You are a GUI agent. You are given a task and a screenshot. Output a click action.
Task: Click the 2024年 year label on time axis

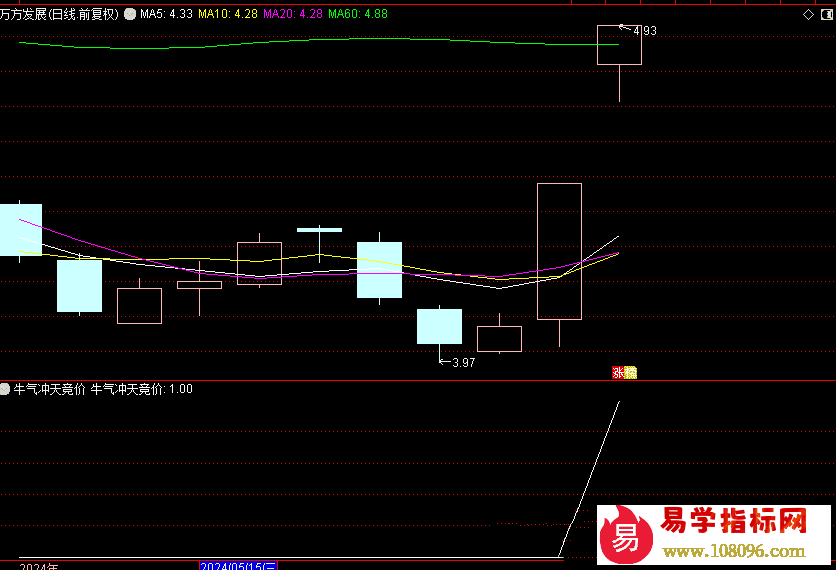[x=38, y=566]
